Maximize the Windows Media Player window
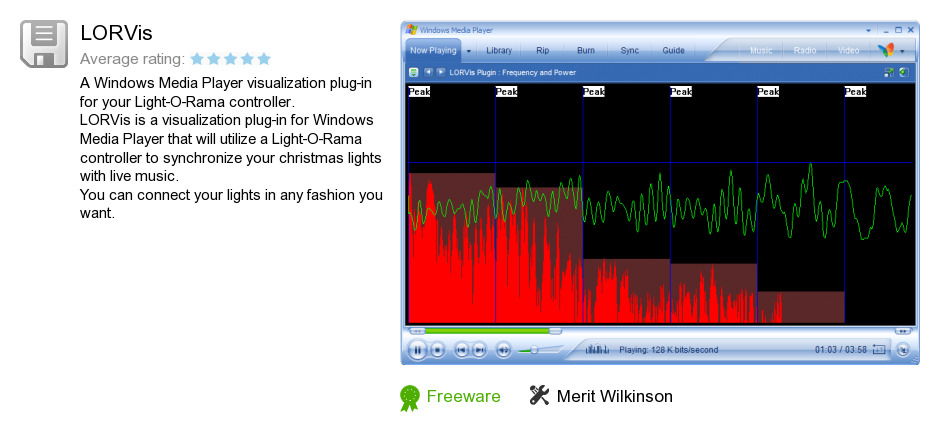Image resolution: width=940 pixels, height=442 pixels. coord(898,30)
